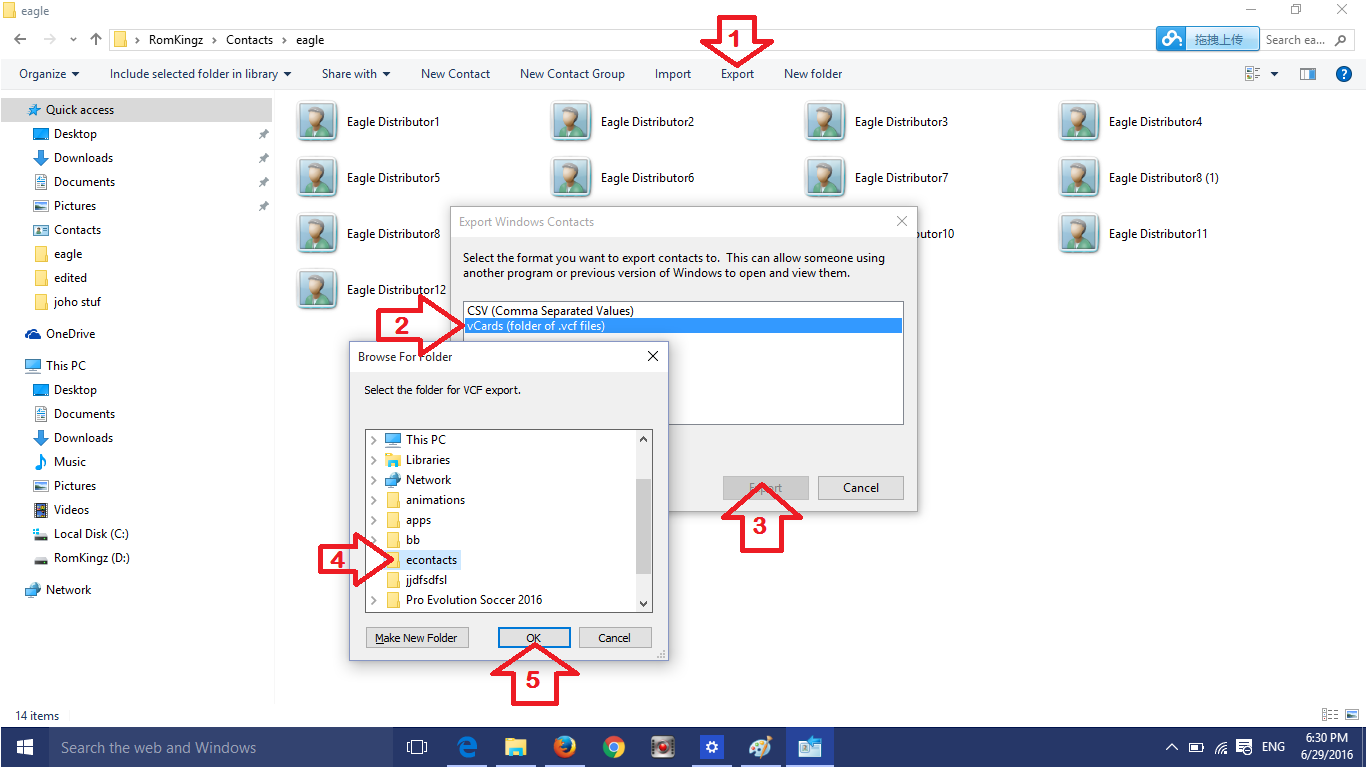Open Microsoft Edge from the taskbar
The width and height of the screenshot is (1366, 768).
tap(466, 747)
